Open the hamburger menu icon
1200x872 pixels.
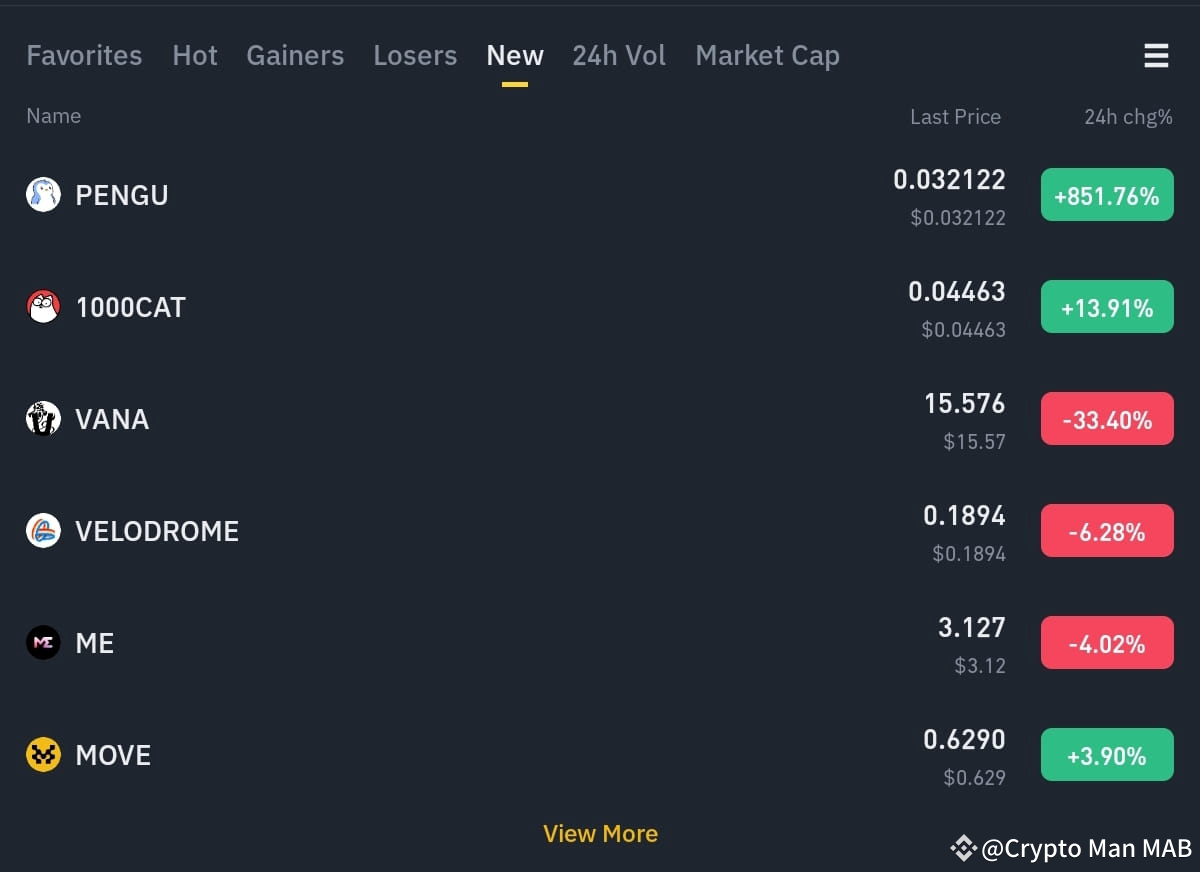pos(1156,56)
